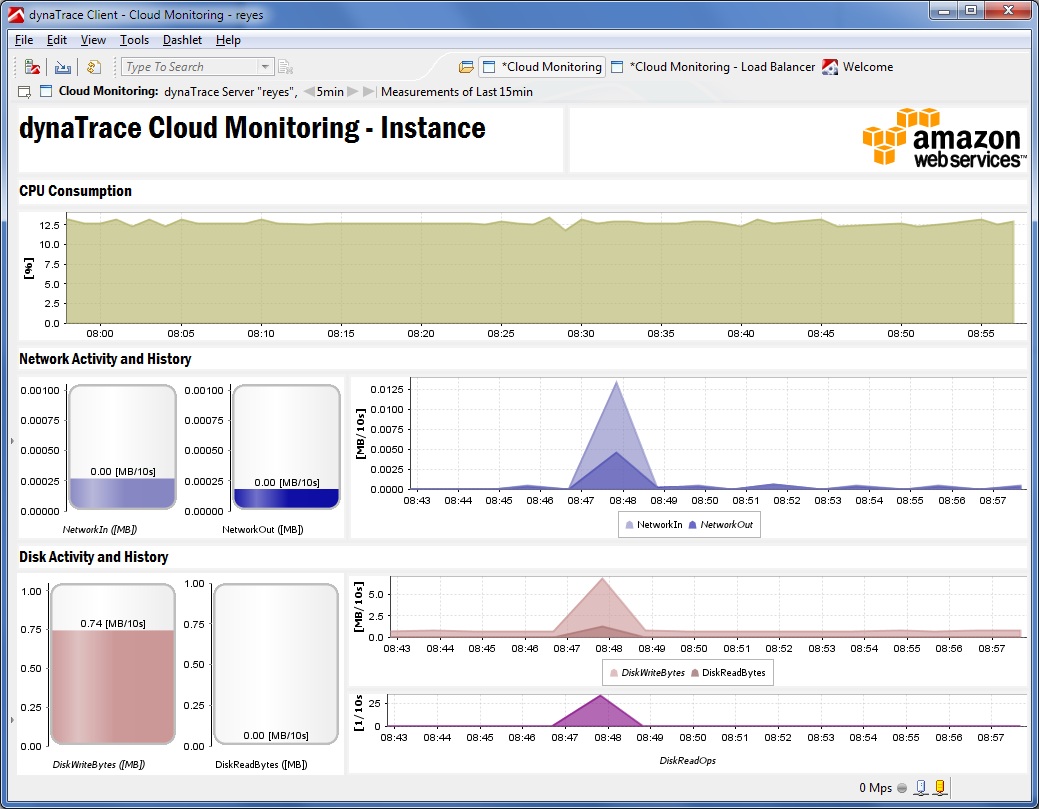Viewport: 1039px width, 809px height.
Task: Expand the small arrow left of the Network gauges
Action: point(12,441)
